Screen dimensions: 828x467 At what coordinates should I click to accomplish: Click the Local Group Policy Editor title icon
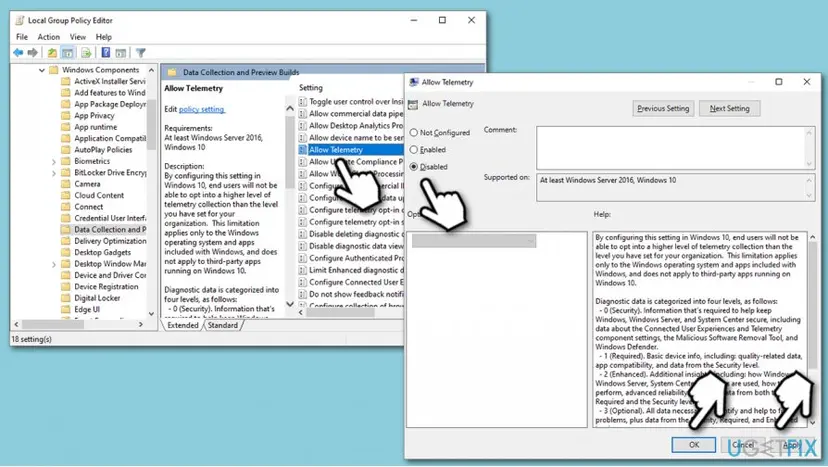pyautogui.click(x=20, y=21)
